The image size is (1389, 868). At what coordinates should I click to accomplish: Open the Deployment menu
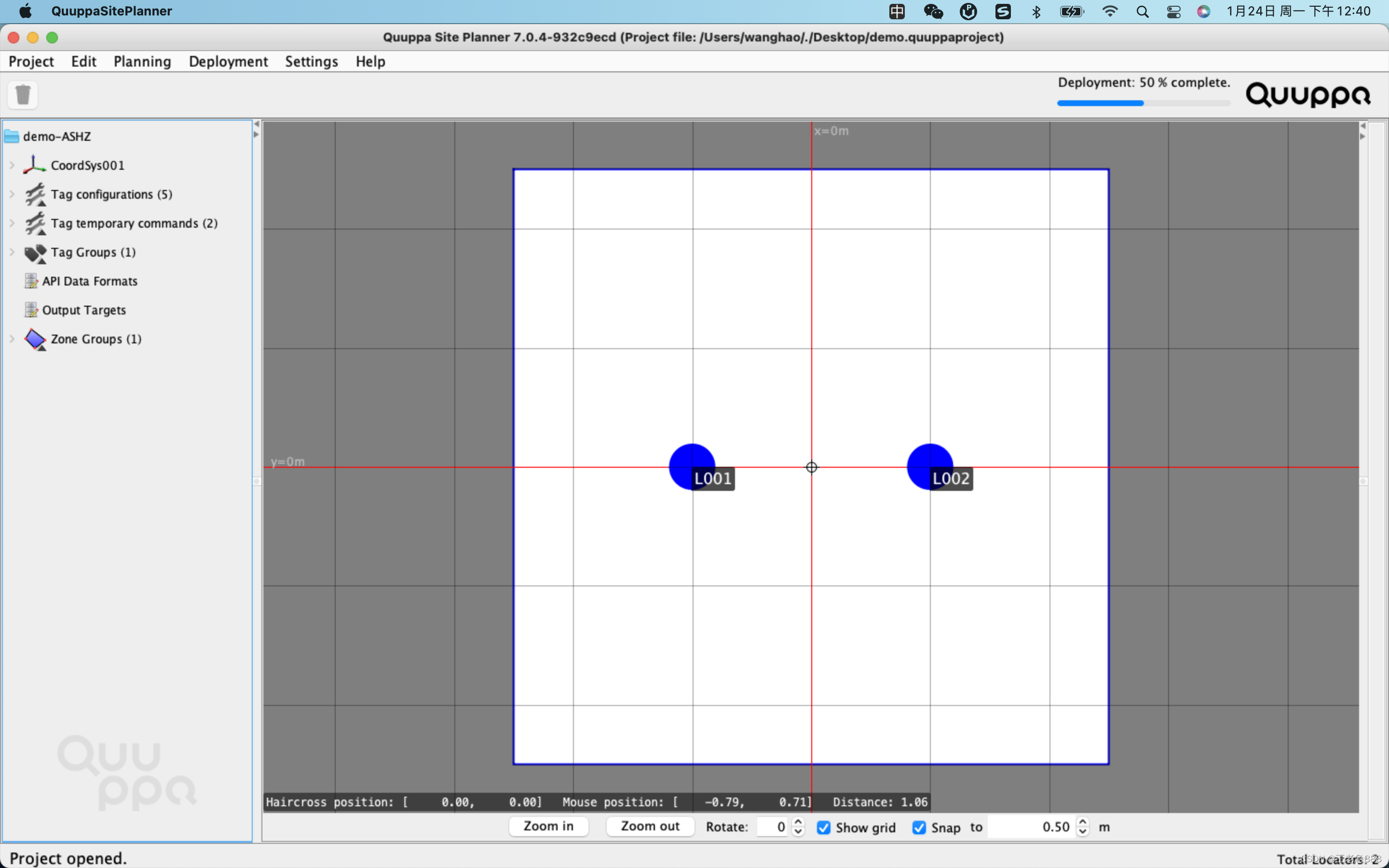click(x=228, y=61)
